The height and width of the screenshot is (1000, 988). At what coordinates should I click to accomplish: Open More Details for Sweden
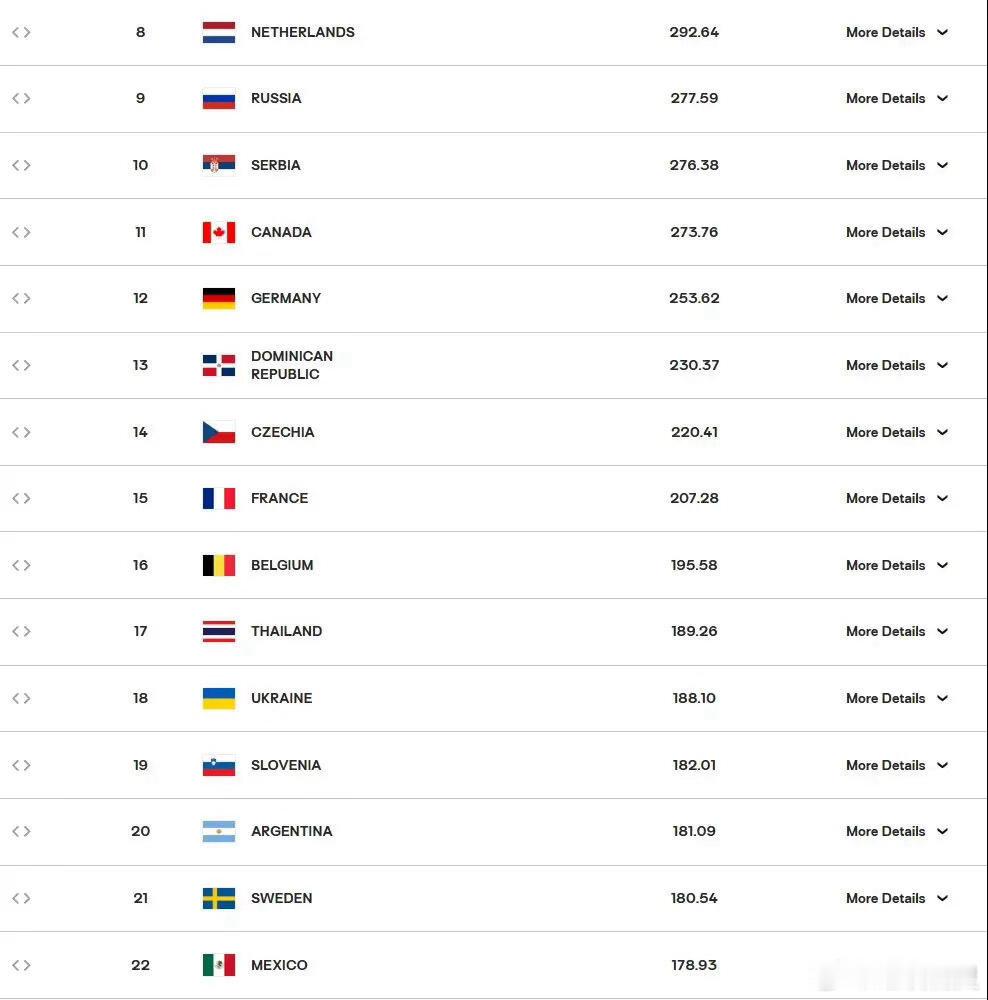coord(885,898)
